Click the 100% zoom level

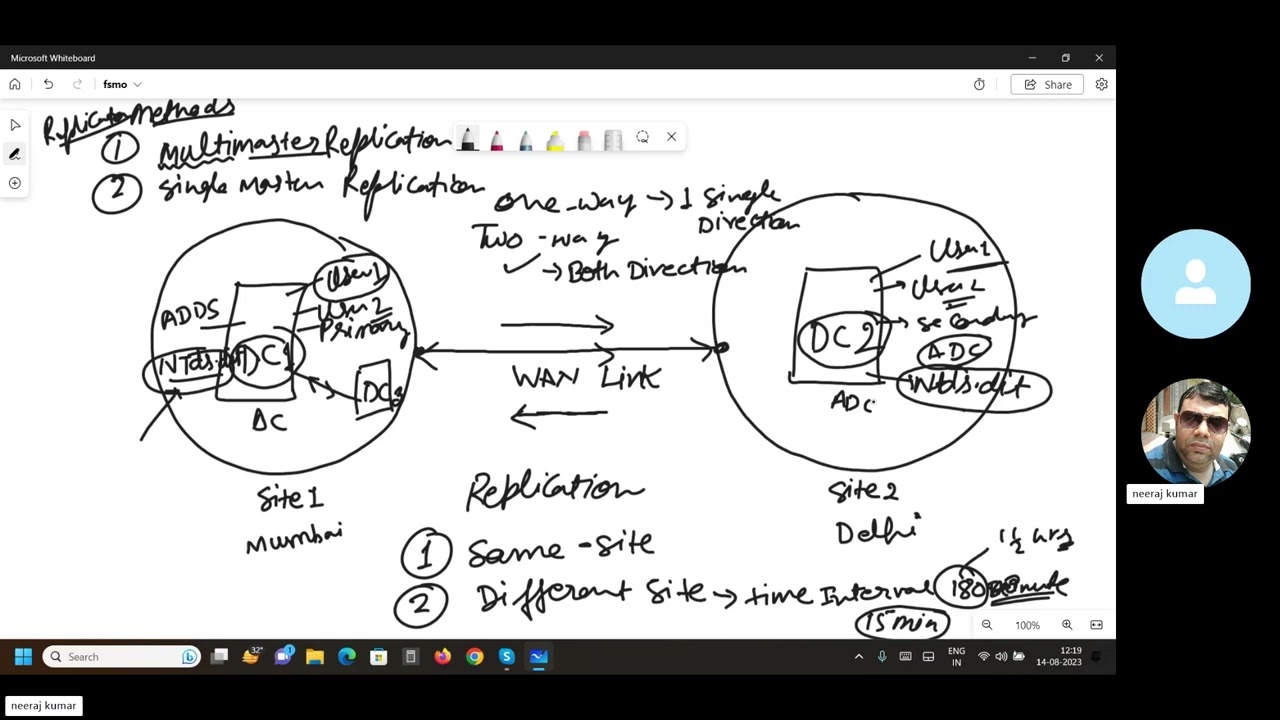[x=1027, y=625]
